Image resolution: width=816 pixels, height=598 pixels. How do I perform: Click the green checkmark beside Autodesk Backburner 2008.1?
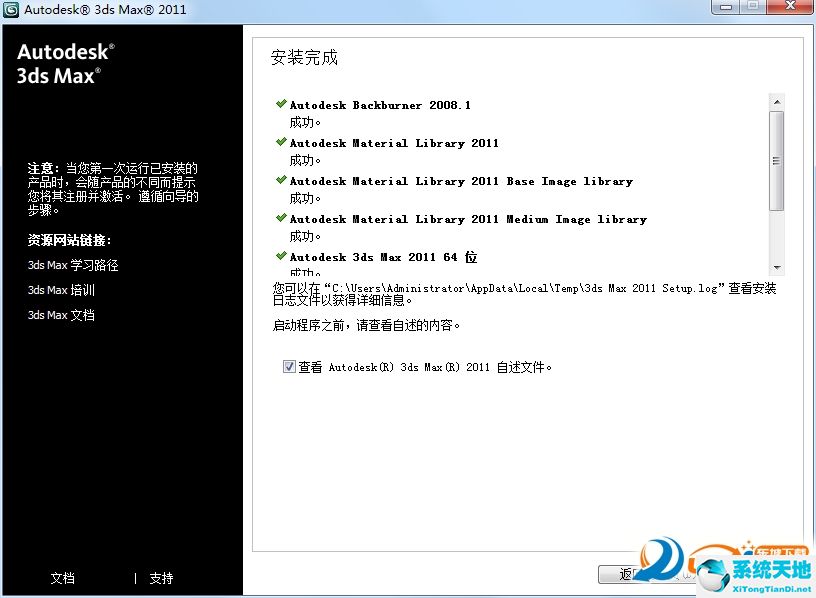[281, 104]
